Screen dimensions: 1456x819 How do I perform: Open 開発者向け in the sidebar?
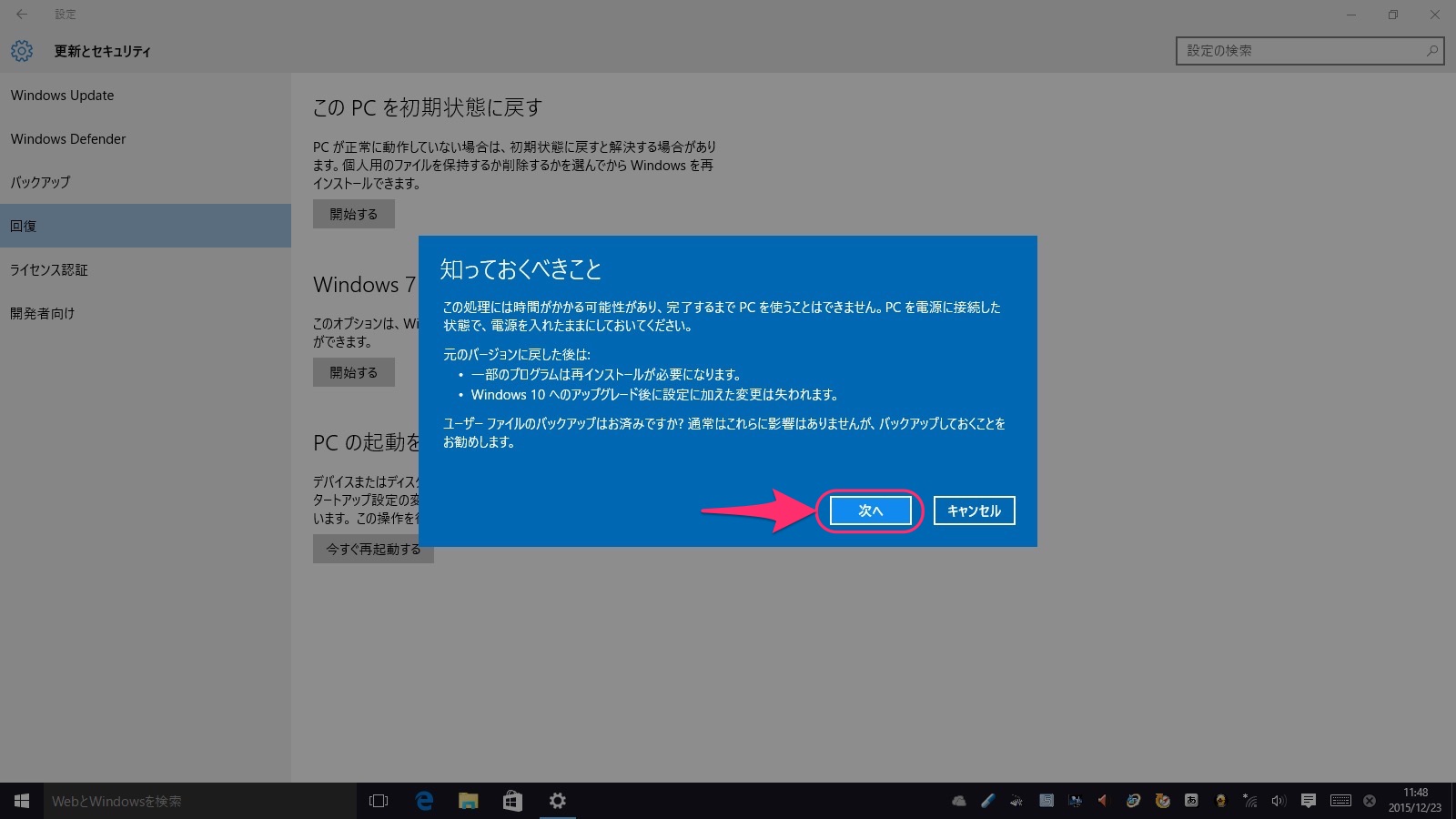point(146,313)
